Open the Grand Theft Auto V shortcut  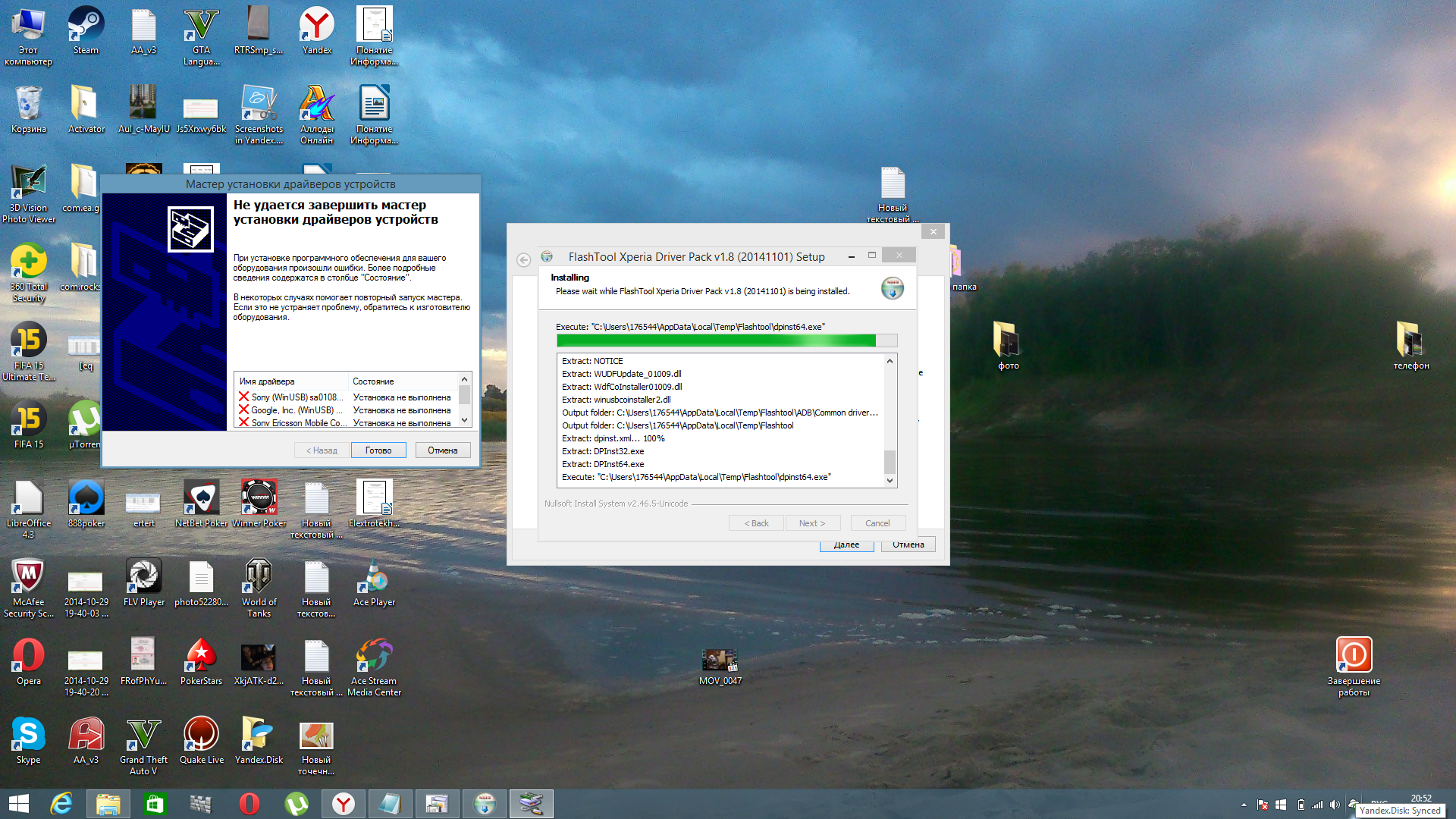pyautogui.click(x=143, y=737)
